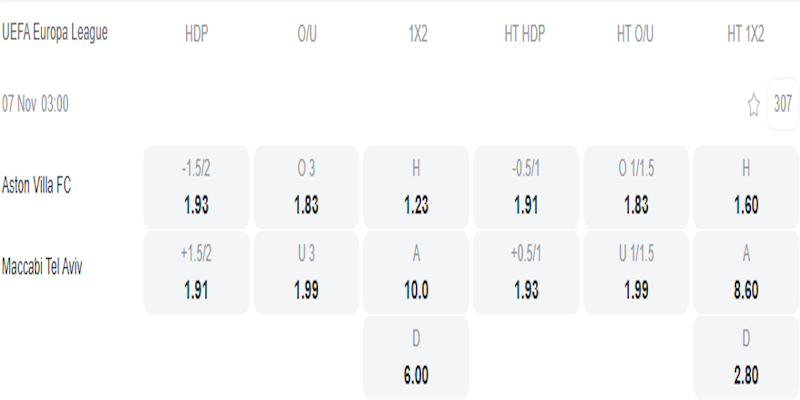Choose full-time Draw at 6.00
The width and height of the screenshot is (800, 400).
click(416, 357)
